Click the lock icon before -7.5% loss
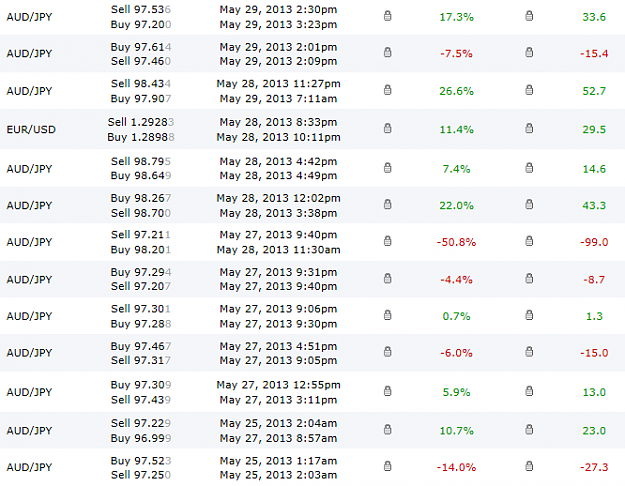625x486 pixels. tap(387, 52)
